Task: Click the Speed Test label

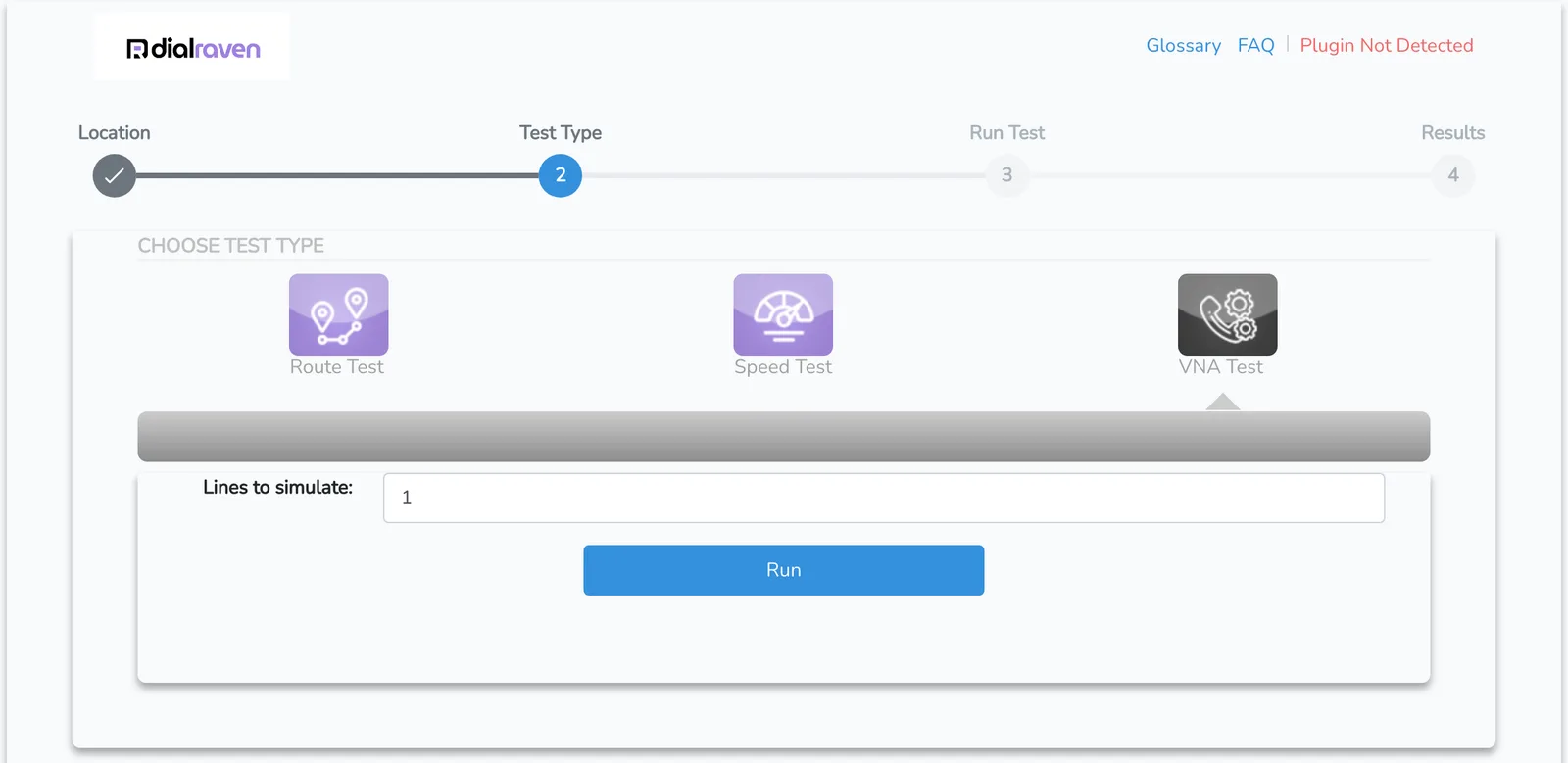Action: click(x=783, y=366)
